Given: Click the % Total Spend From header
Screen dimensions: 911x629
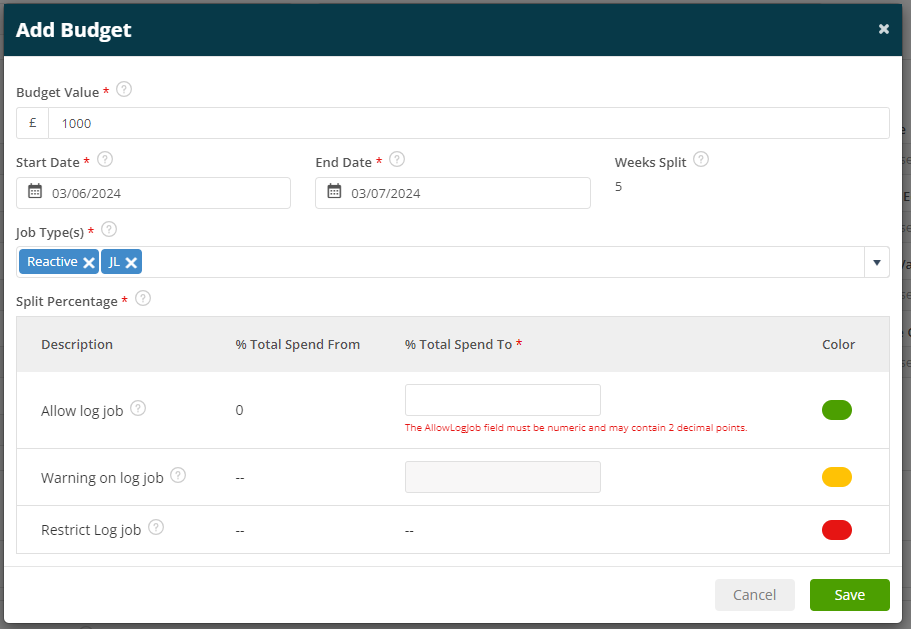Looking at the screenshot, I should pyautogui.click(x=297, y=344).
